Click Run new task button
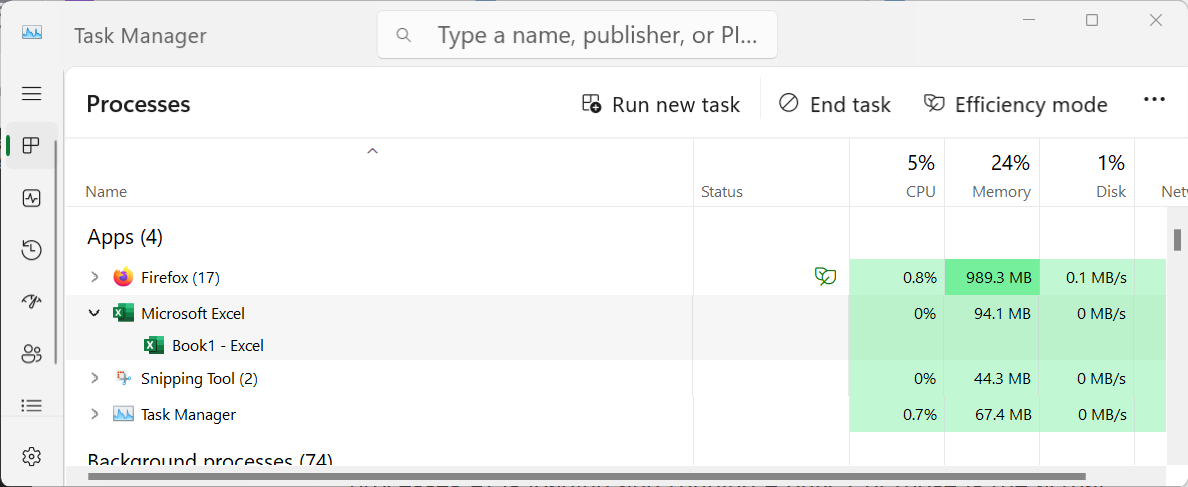1188x487 pixels. tap(661, 104)
